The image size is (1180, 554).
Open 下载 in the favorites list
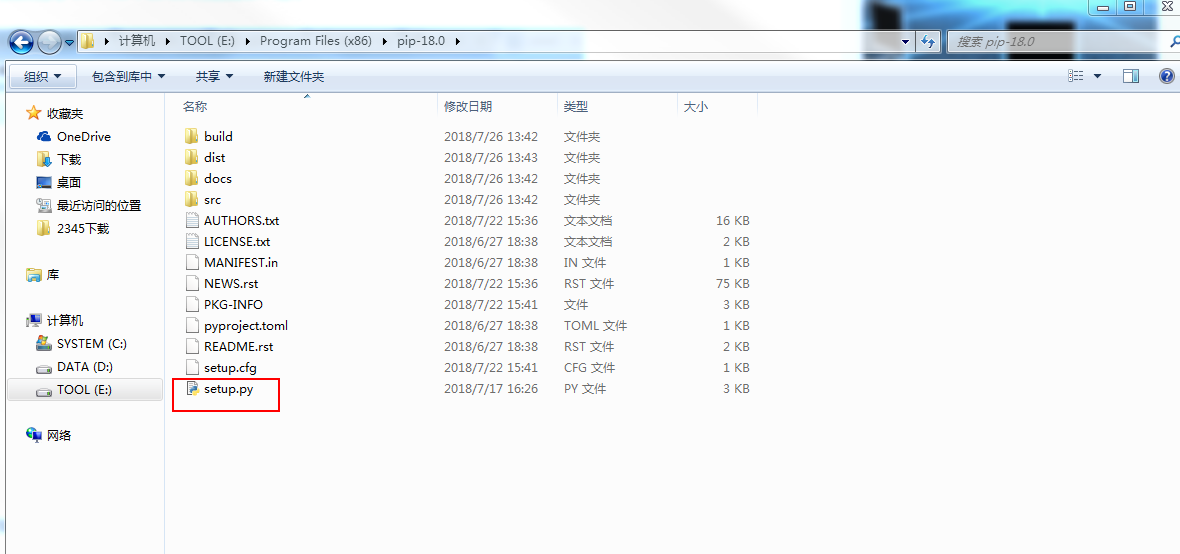(x=69, y=160)
